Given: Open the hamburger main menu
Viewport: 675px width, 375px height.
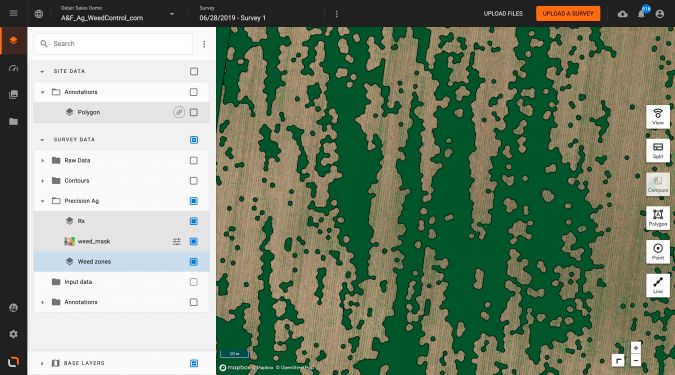Looking at the screenshot, I should point(13,13).
